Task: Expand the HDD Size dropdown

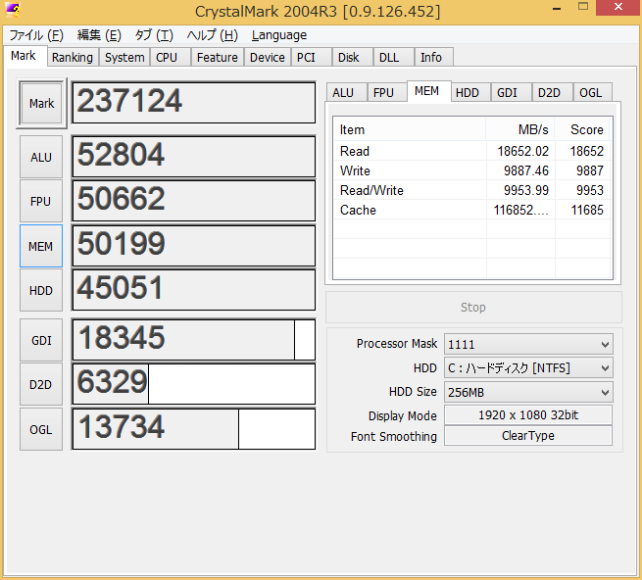Action: [528, 392]
